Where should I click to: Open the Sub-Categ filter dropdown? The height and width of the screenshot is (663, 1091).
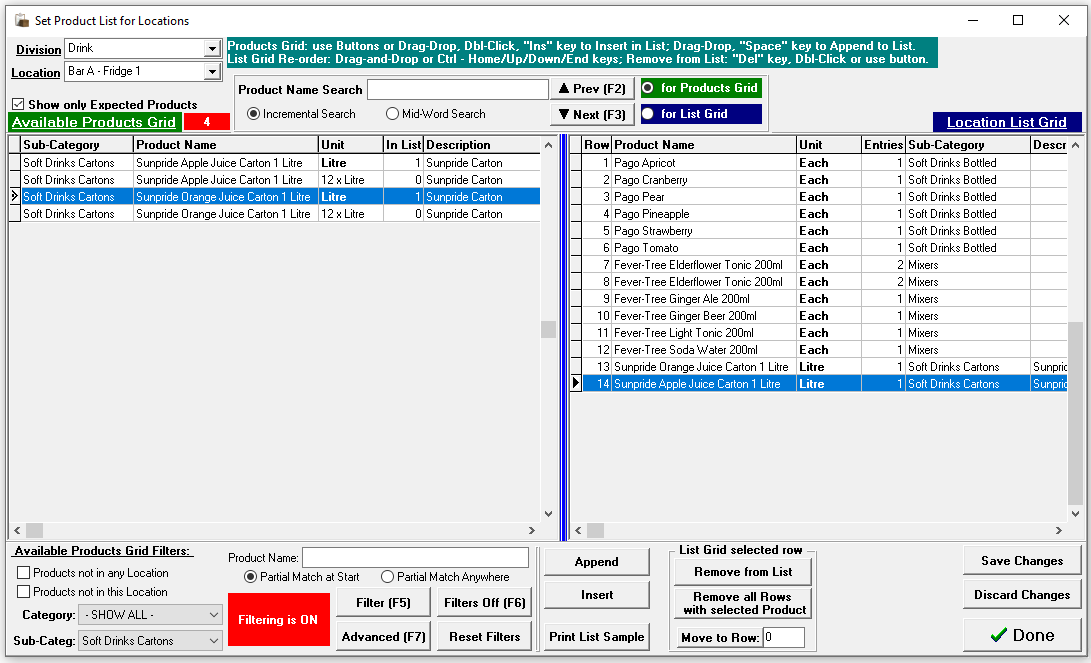[x=213, y=641]
